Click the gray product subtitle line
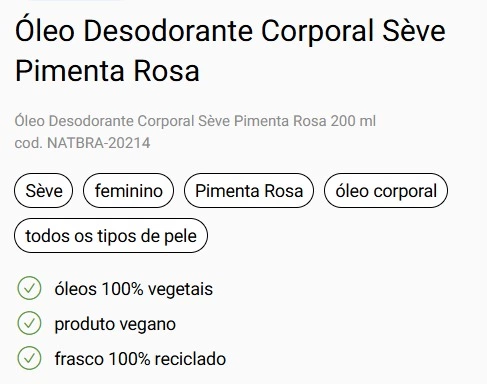 coord(195,121)
